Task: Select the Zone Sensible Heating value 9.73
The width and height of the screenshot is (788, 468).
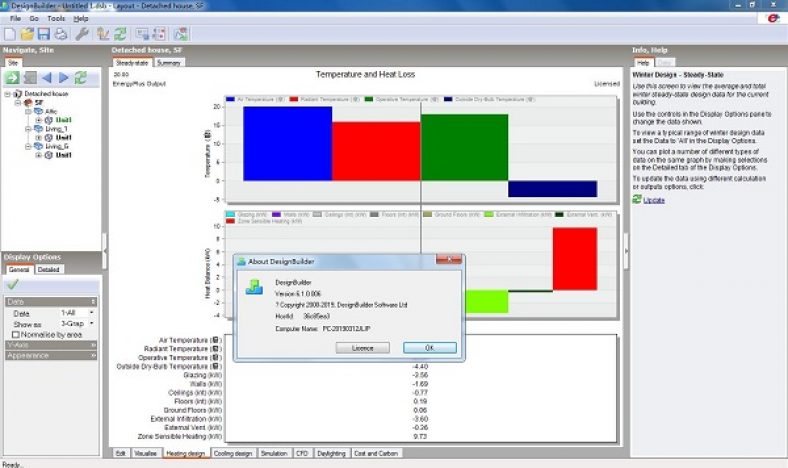Action: [420, 436]
